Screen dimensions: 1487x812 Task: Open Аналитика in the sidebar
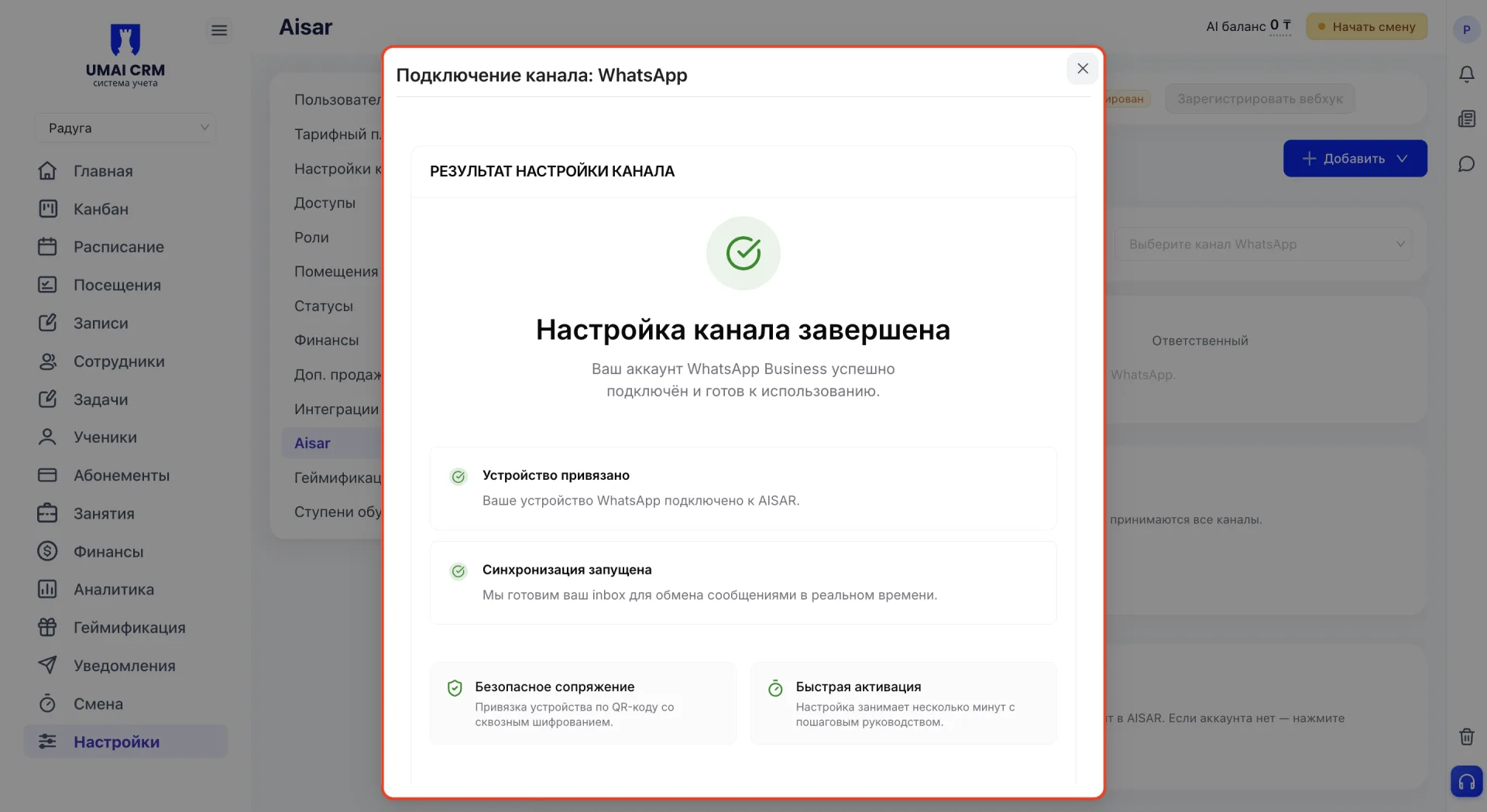click(125, 590)
